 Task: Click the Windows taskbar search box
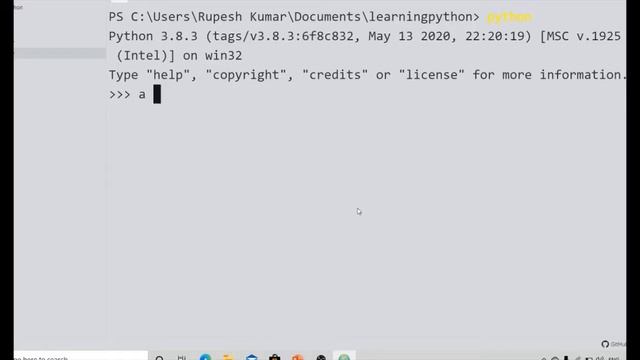pyautogui.click(x=80, y=356)
